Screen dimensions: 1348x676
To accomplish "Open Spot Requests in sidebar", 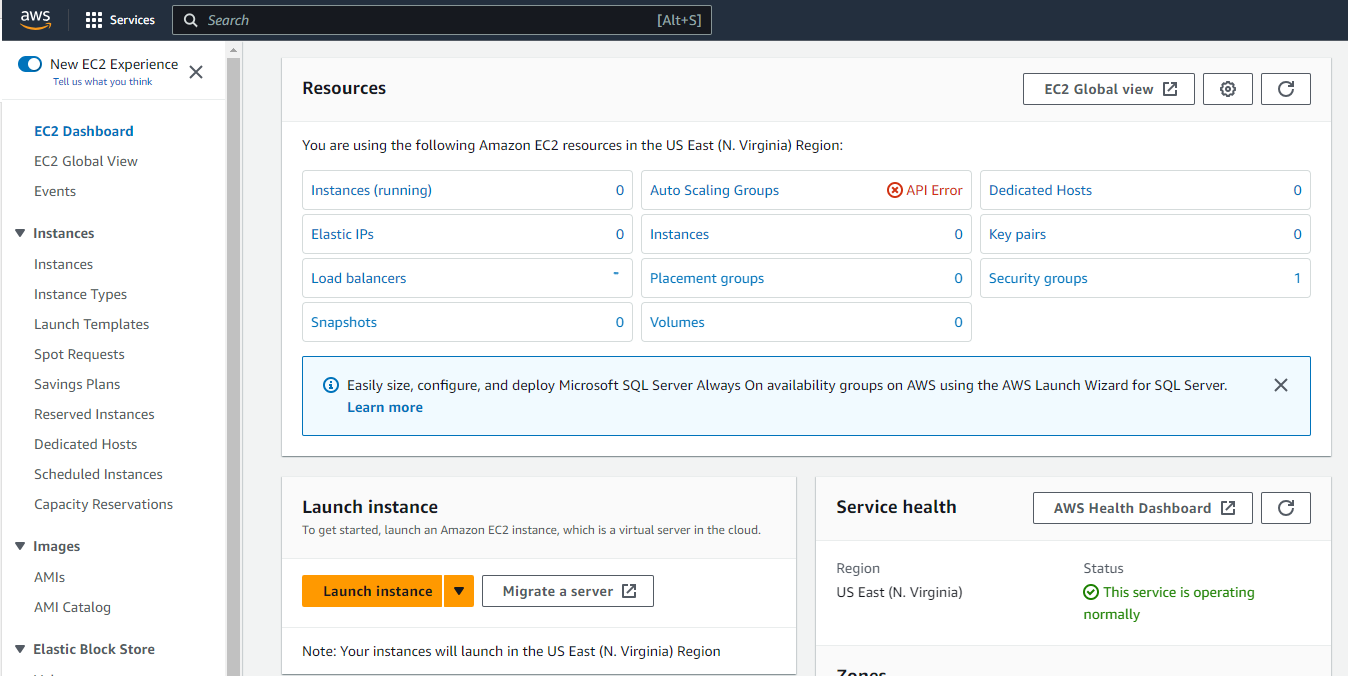I will pos(79,354).
